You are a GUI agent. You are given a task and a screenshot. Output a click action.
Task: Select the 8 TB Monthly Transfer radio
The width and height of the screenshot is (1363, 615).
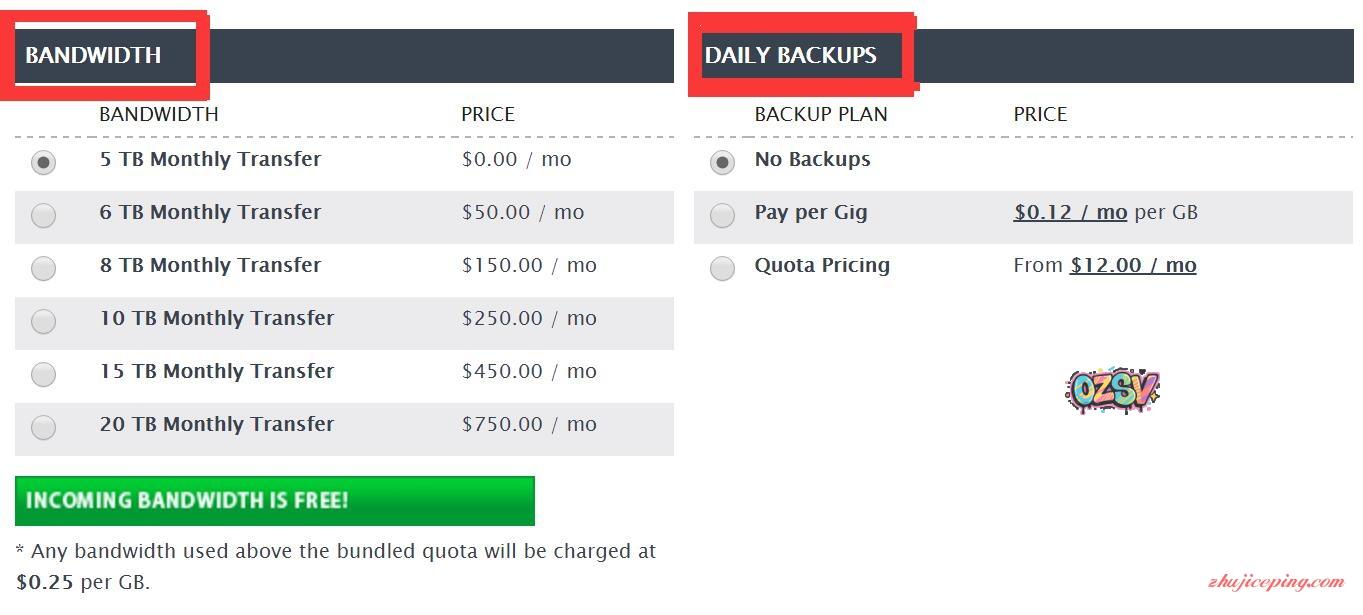(43, 268)
